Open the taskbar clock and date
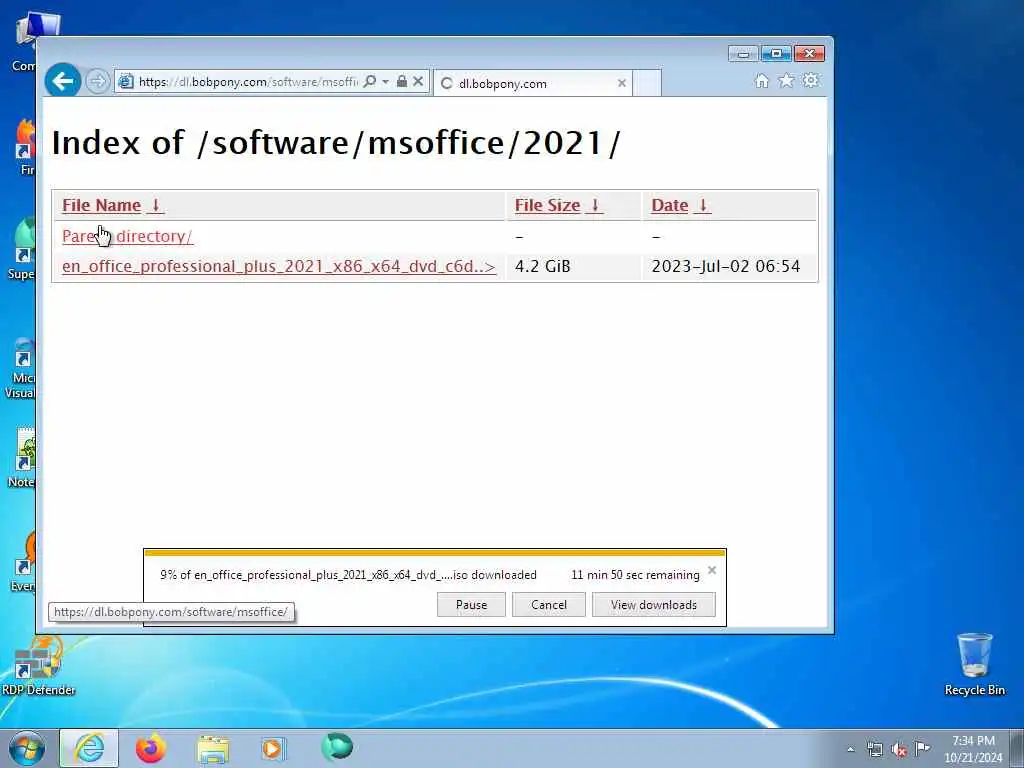This screenshot has height=768, width=1024. click(x=973, y=749)
